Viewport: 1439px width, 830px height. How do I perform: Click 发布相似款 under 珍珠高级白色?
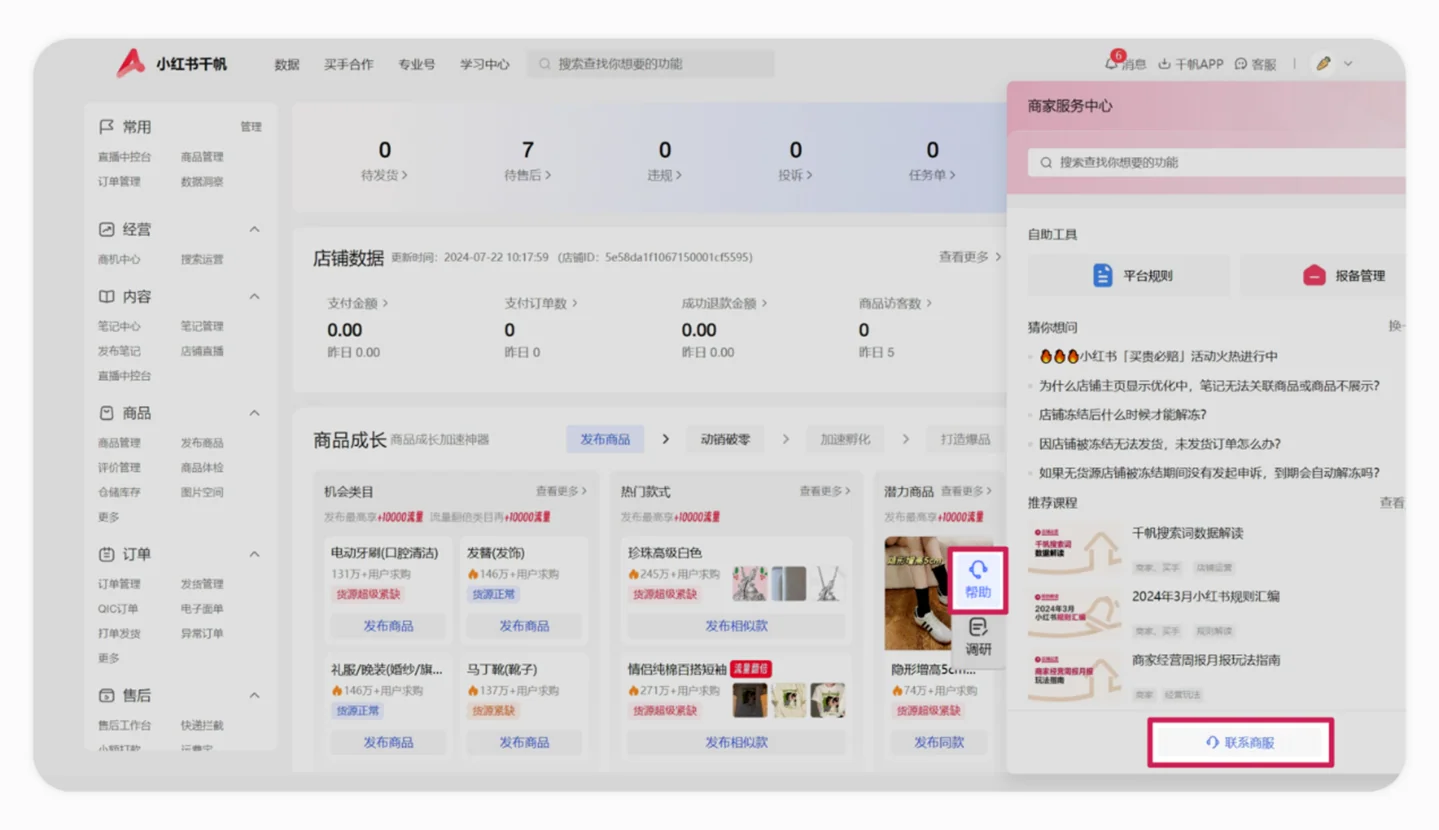[x=736, y=626]
